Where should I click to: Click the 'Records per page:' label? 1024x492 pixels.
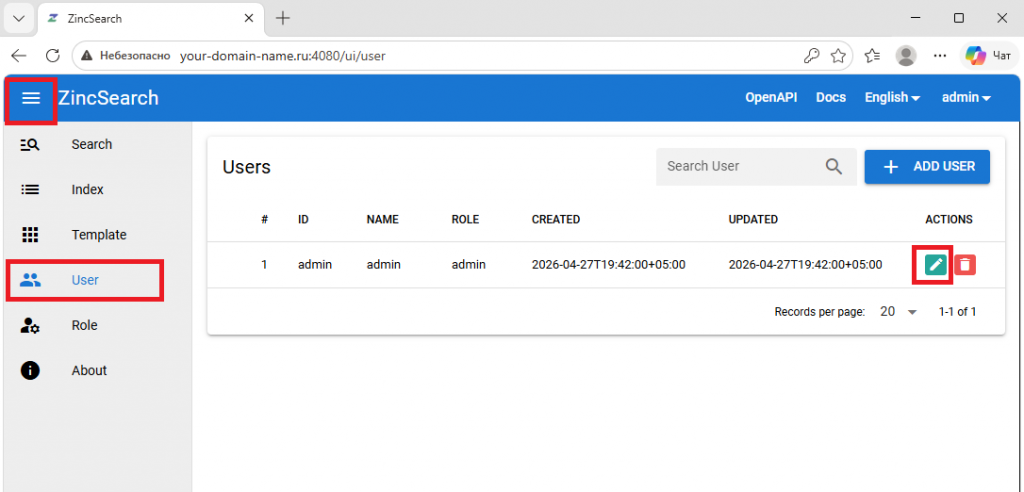coord(820,312)
